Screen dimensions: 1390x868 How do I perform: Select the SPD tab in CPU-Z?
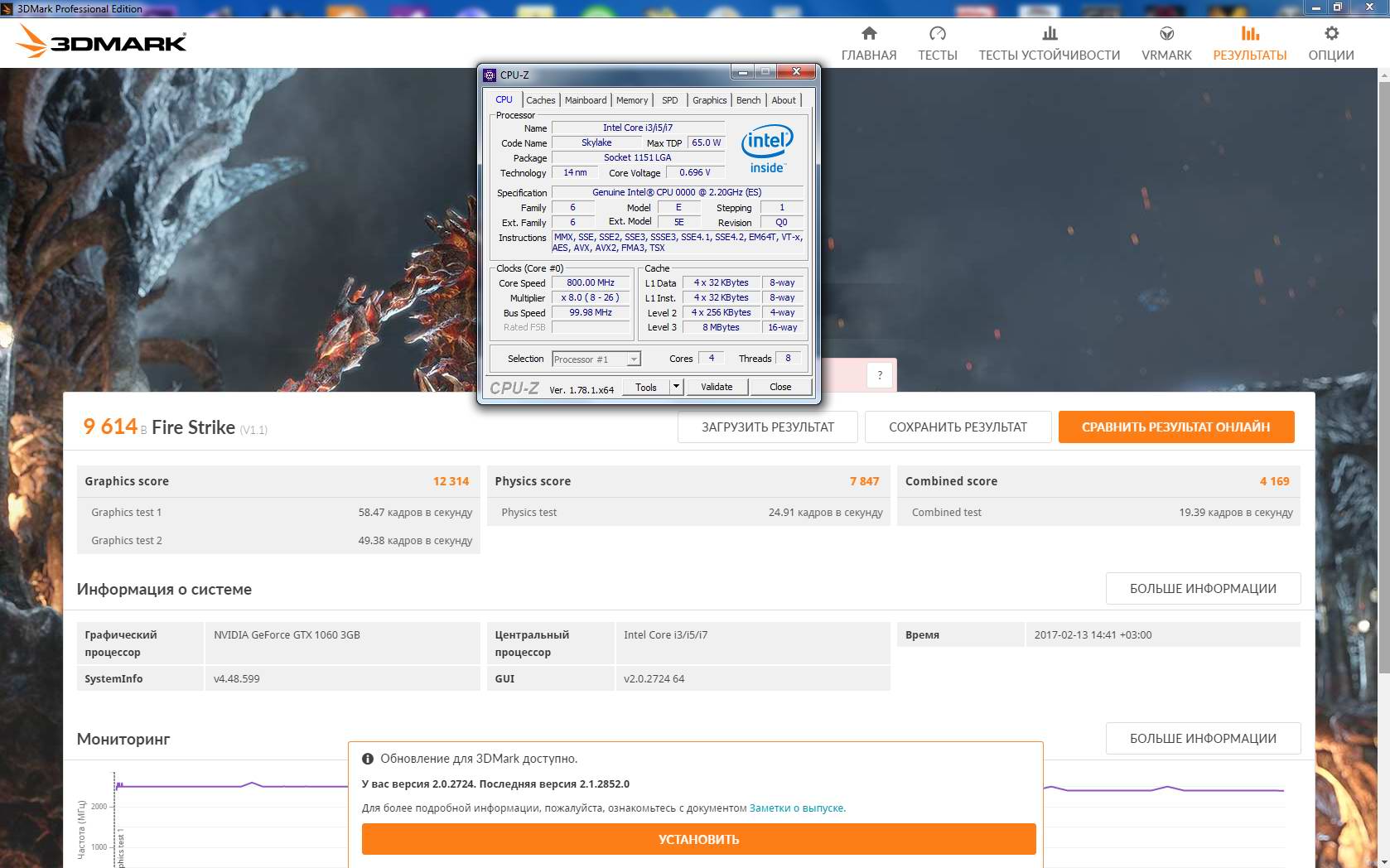tap(670, 100)
